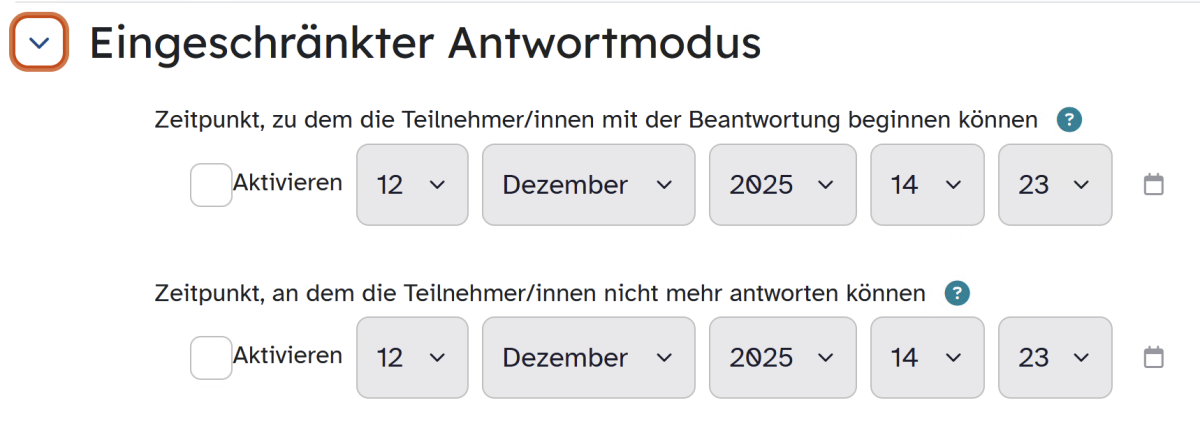Viewport: 1200px width, 421px height.
Task: Collapse the Eingeschränkter Antwortmodus section
Action: pyautogui.click(x=39, y=43)
